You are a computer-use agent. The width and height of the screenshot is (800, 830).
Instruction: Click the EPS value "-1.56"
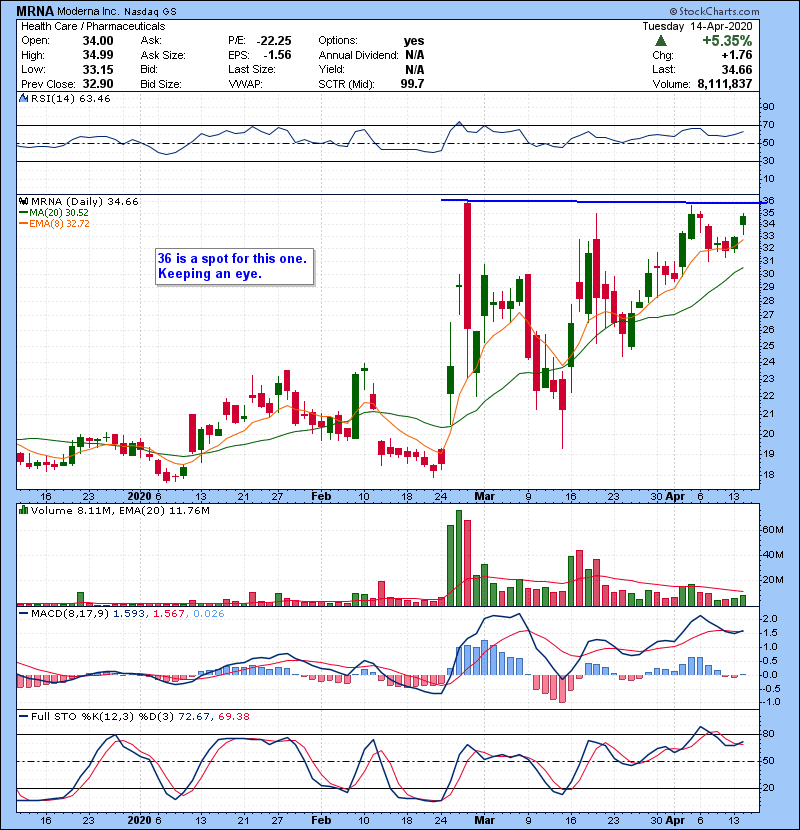[x=277, y=55]
